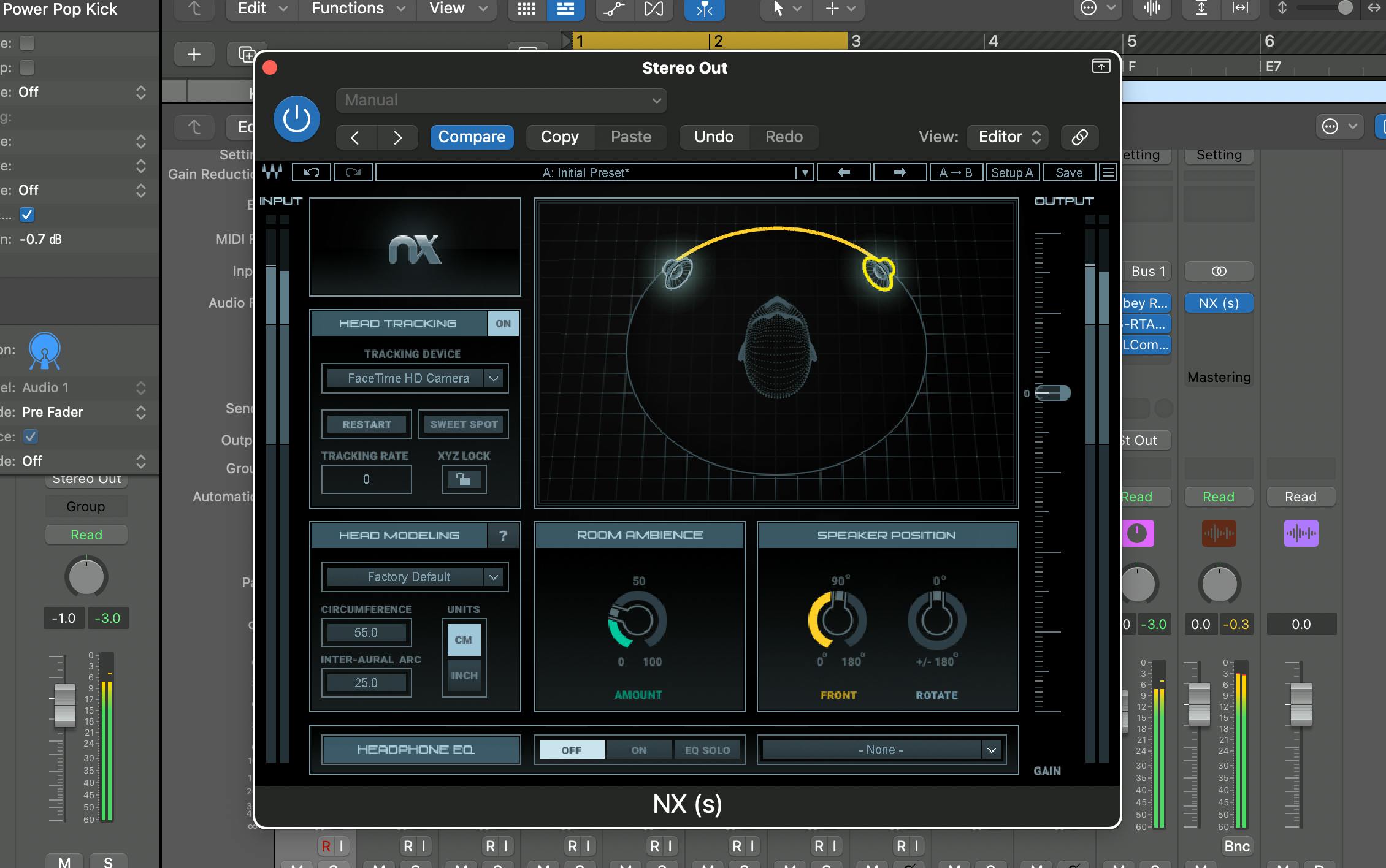Click the Compare button
Viewport: 1386px width, 868px height.
point(472,137)
